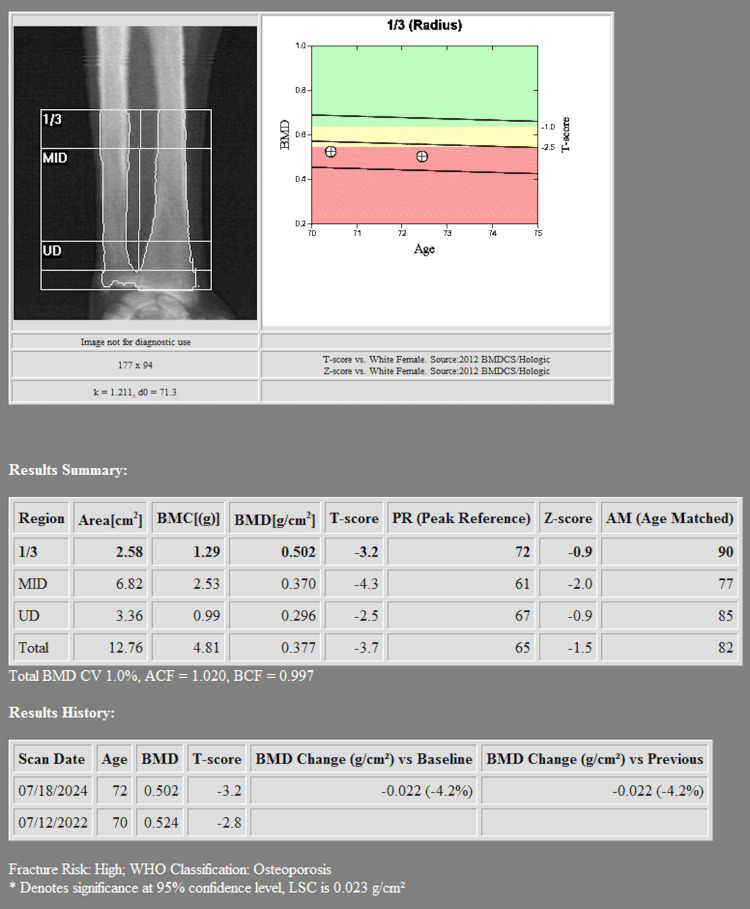Image resolution: width=750 pixels, height=909 pixels.
Task: Select the 07/18/2024 scan date
Action: coord(53,791)
